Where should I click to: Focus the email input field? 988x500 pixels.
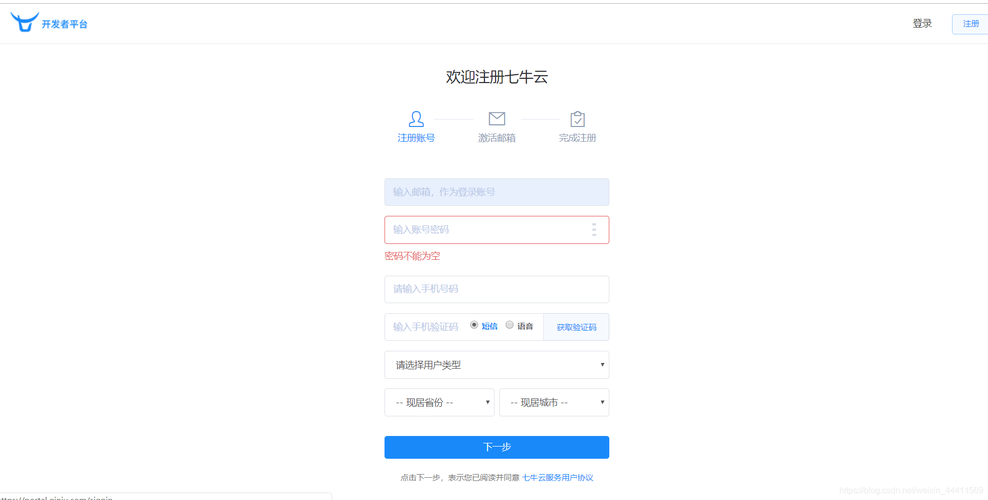click(497, 192)
